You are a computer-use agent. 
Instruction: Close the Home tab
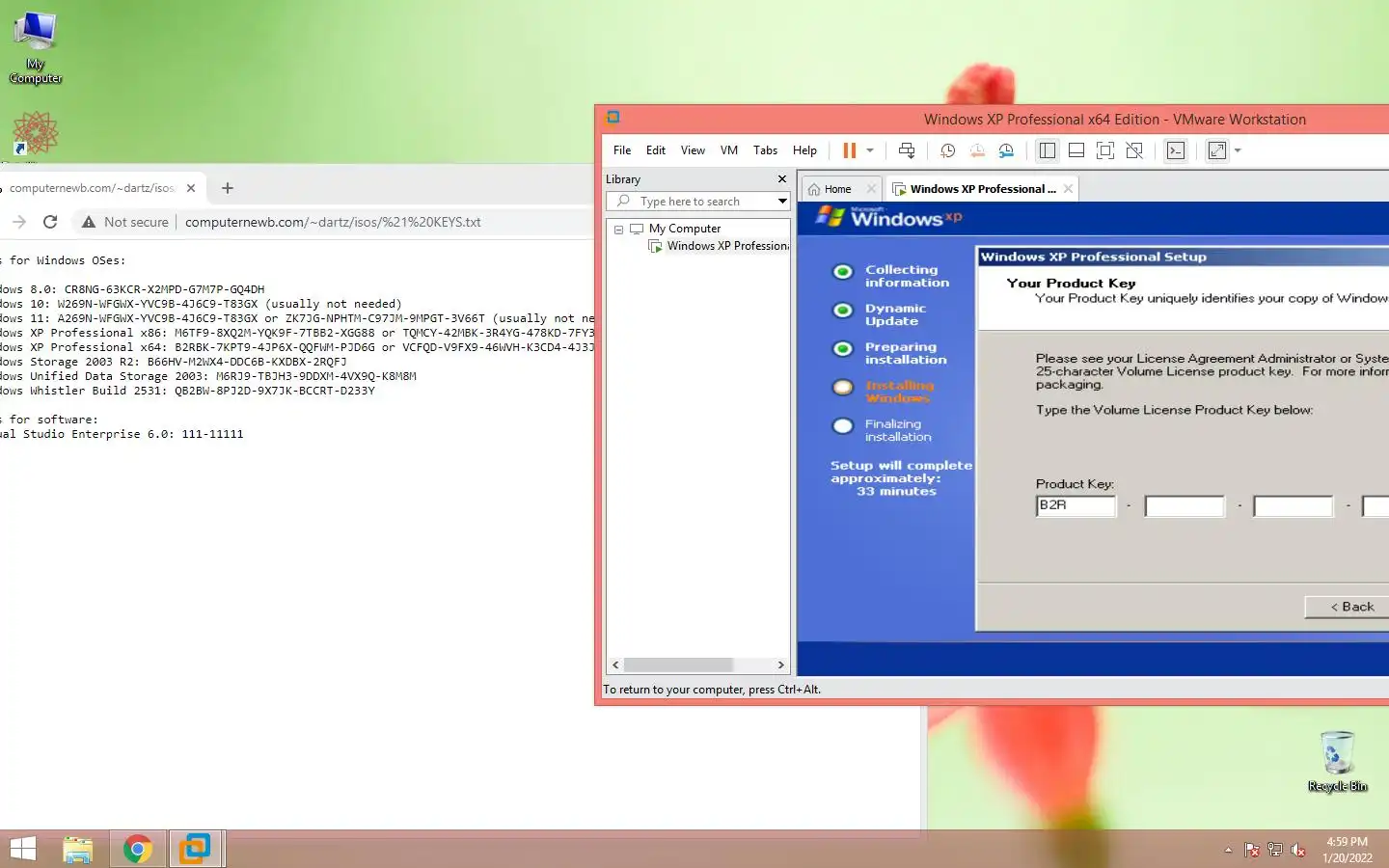point(871,189)
